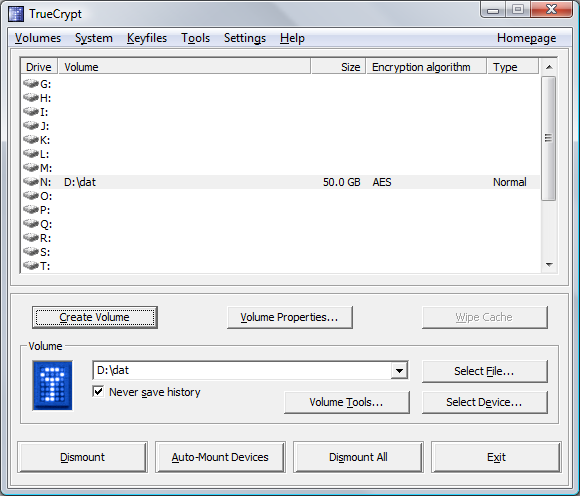Select drive letter G: label

45,84
